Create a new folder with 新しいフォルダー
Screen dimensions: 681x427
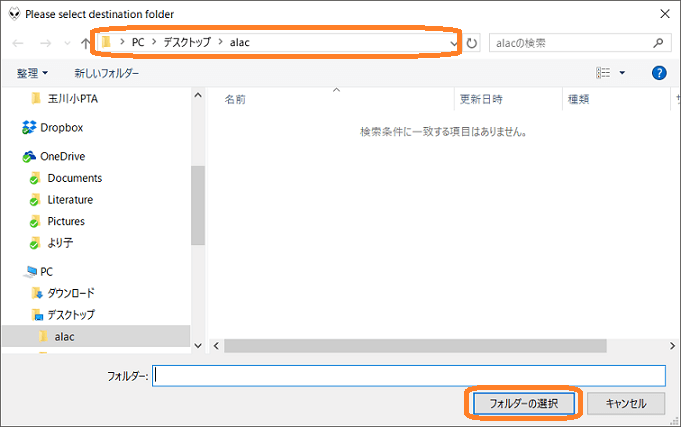pyautogui.click(x=106, y=73)
